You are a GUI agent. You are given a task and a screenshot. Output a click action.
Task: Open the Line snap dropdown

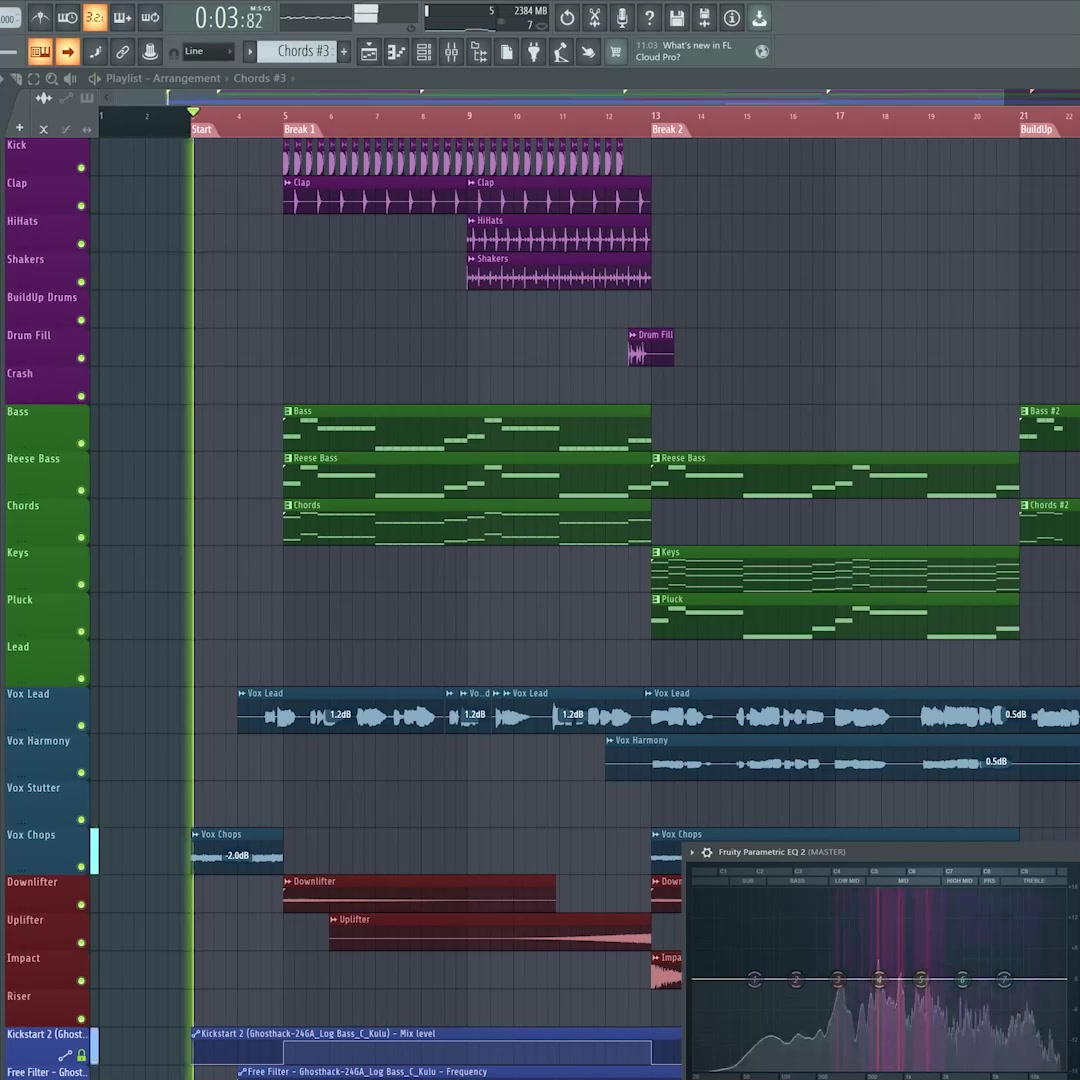(209, 52)
